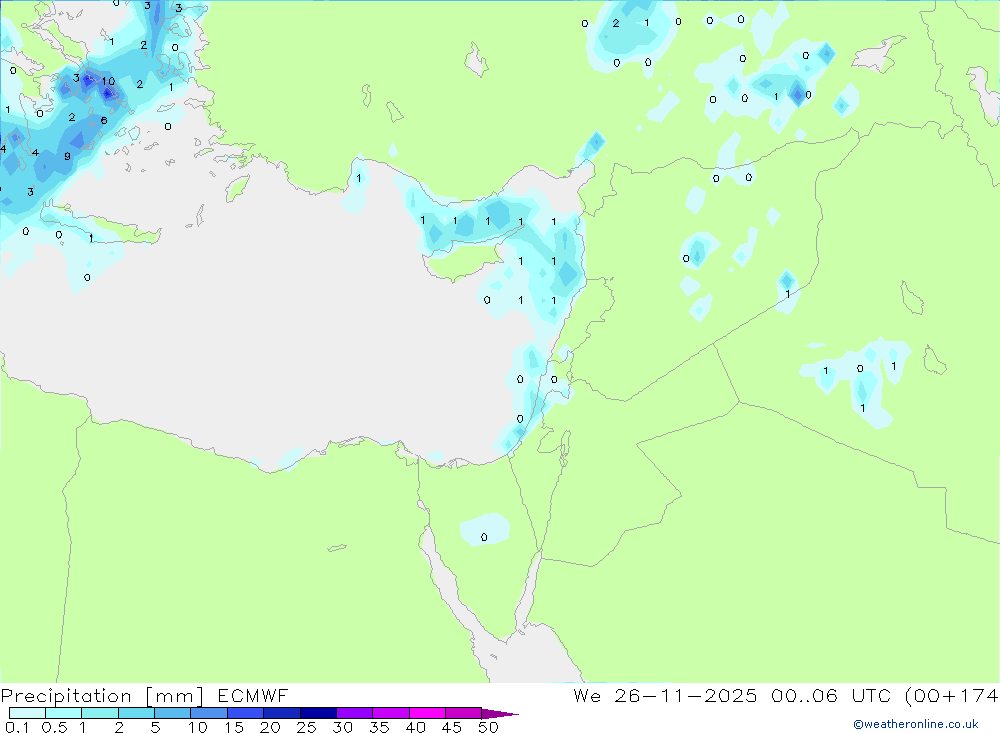Click the legend scale label '5'

(155, 727)
